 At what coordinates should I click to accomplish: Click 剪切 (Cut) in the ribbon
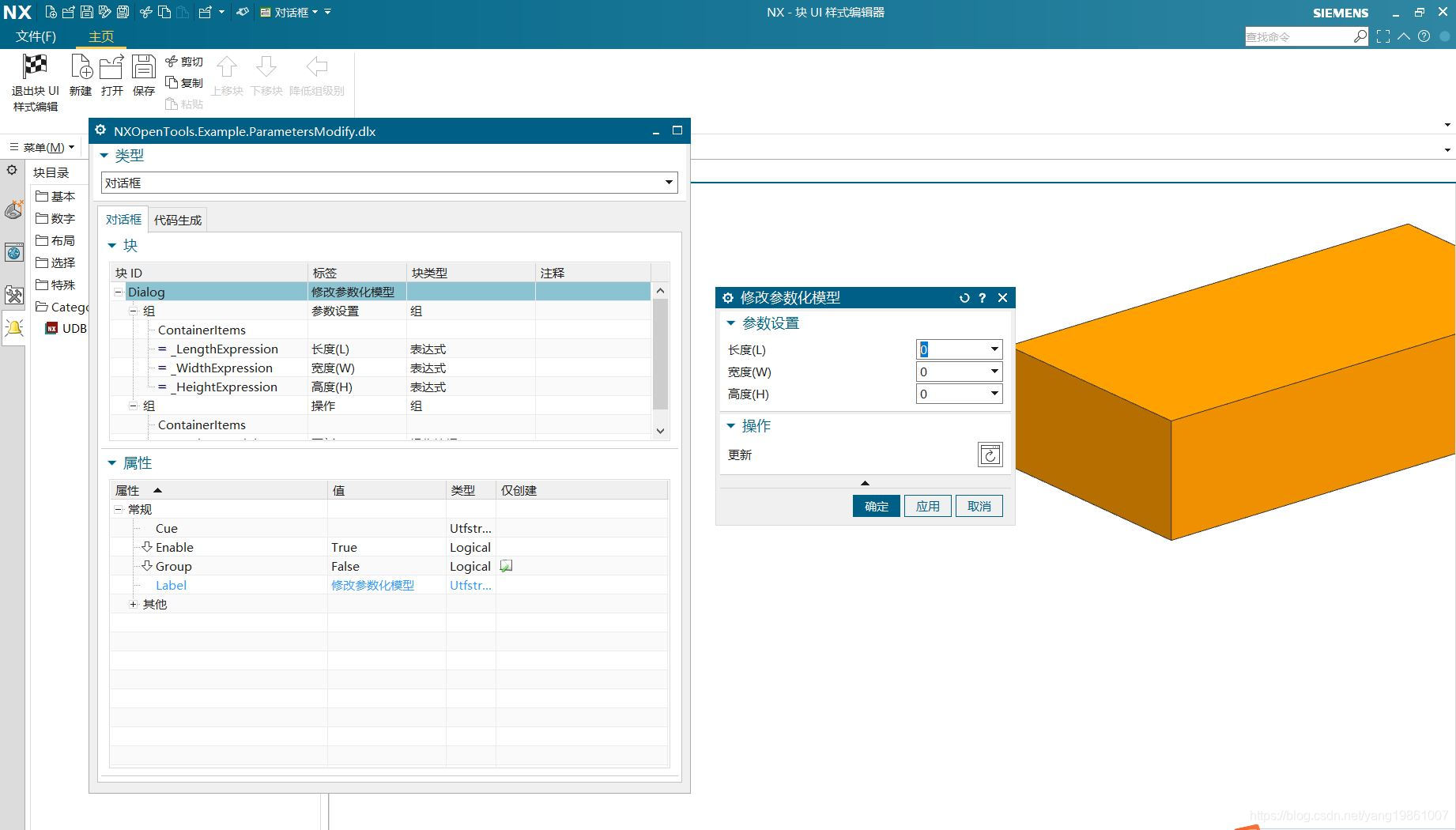[x=184, y=62]
